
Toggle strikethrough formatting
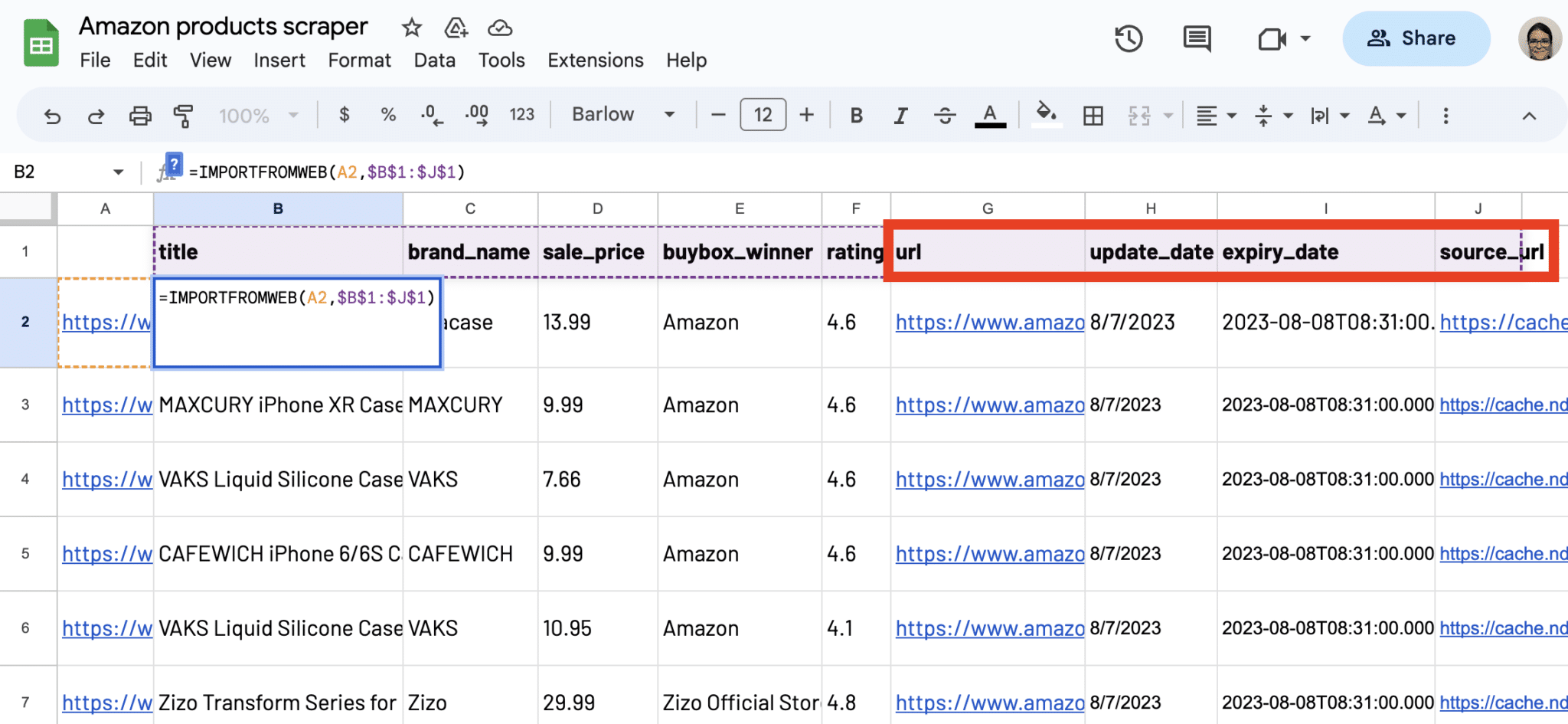click(946, 115)
